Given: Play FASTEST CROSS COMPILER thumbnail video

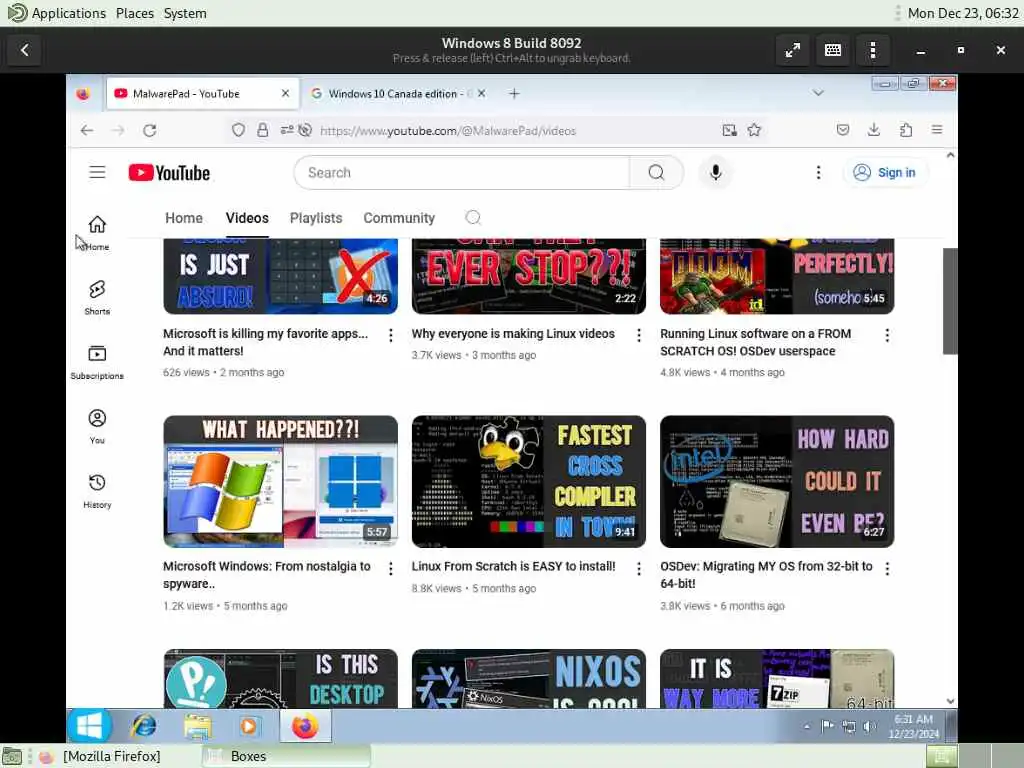Looking at the screenshot, I should pyautogui.click(x=529, y=481).
